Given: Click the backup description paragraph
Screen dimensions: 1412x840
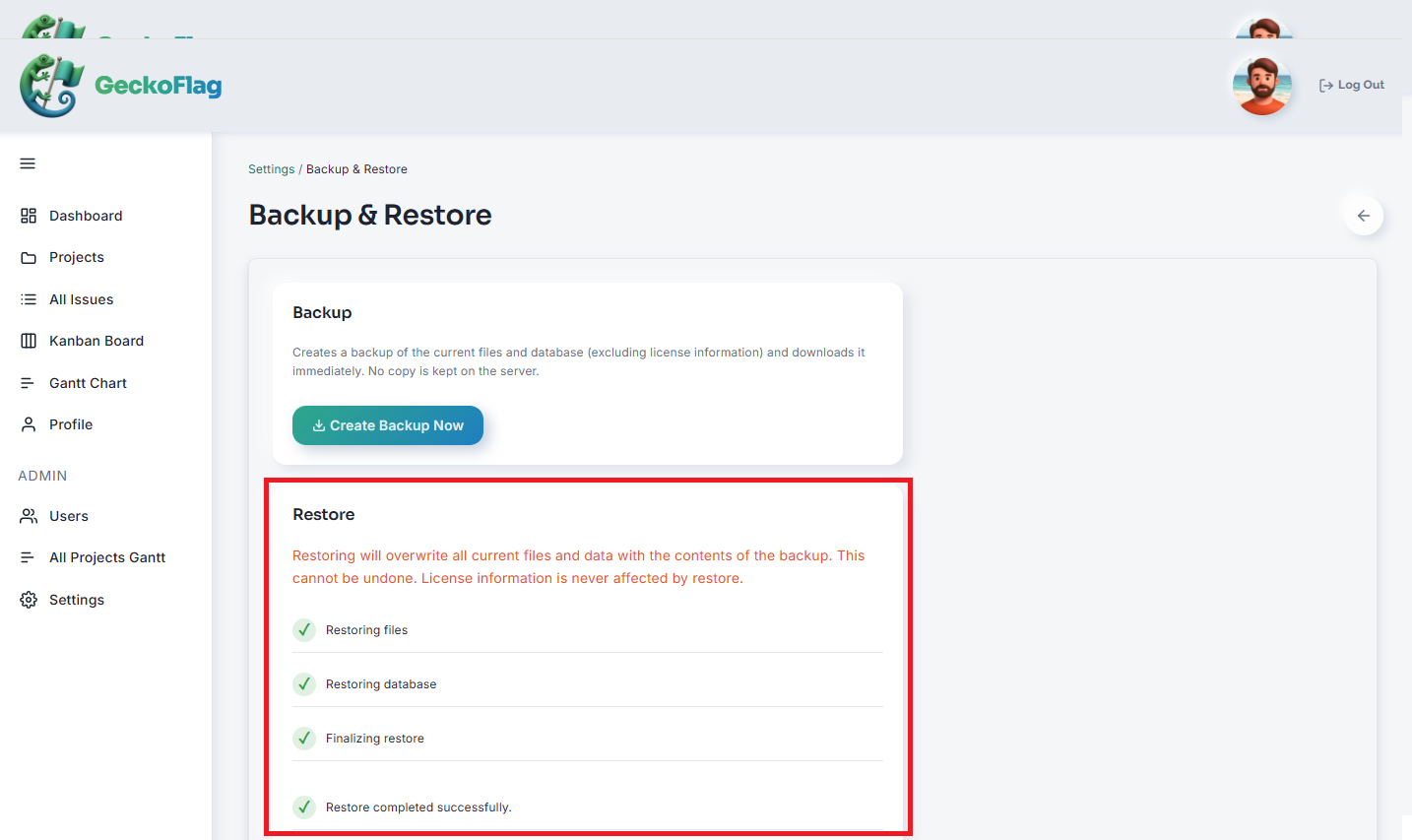Looking at the screenshot, I should (x=579, y=361).
